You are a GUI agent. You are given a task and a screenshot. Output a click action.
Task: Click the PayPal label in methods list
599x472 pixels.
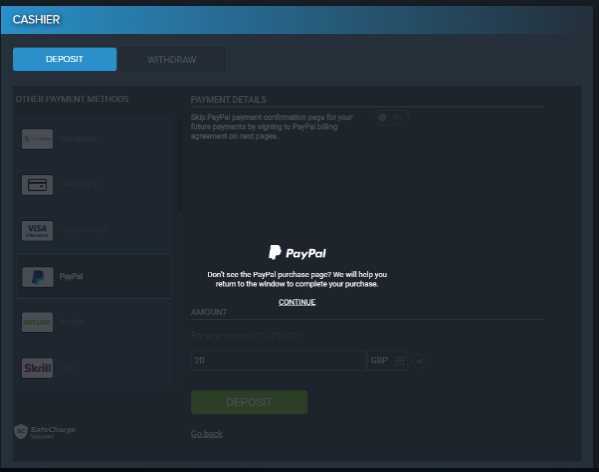tap(71, 276)
